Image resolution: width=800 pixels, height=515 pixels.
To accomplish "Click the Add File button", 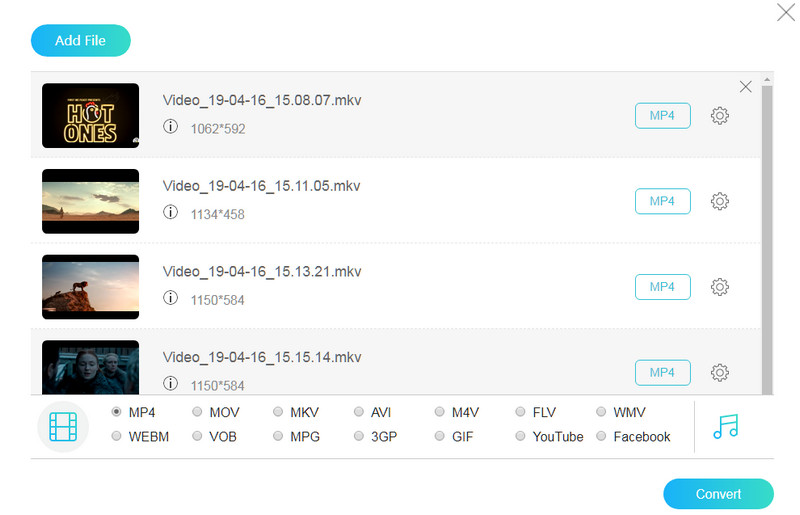I will pos(81,41).
